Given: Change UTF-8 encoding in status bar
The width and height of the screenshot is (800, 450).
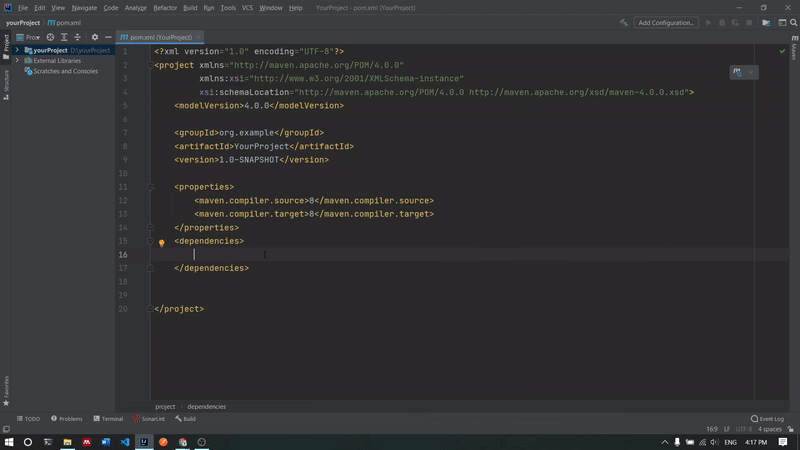Looking at the screenshot, I should [743, 429].
